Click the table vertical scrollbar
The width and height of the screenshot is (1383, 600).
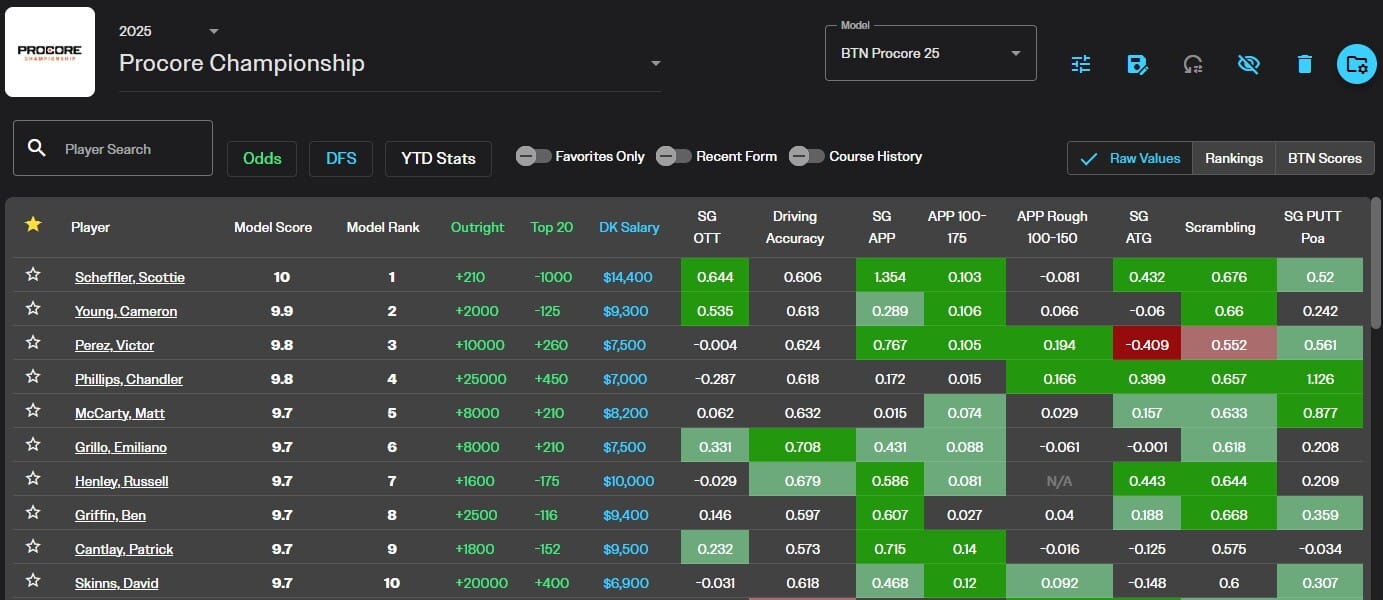[1377, 265]
